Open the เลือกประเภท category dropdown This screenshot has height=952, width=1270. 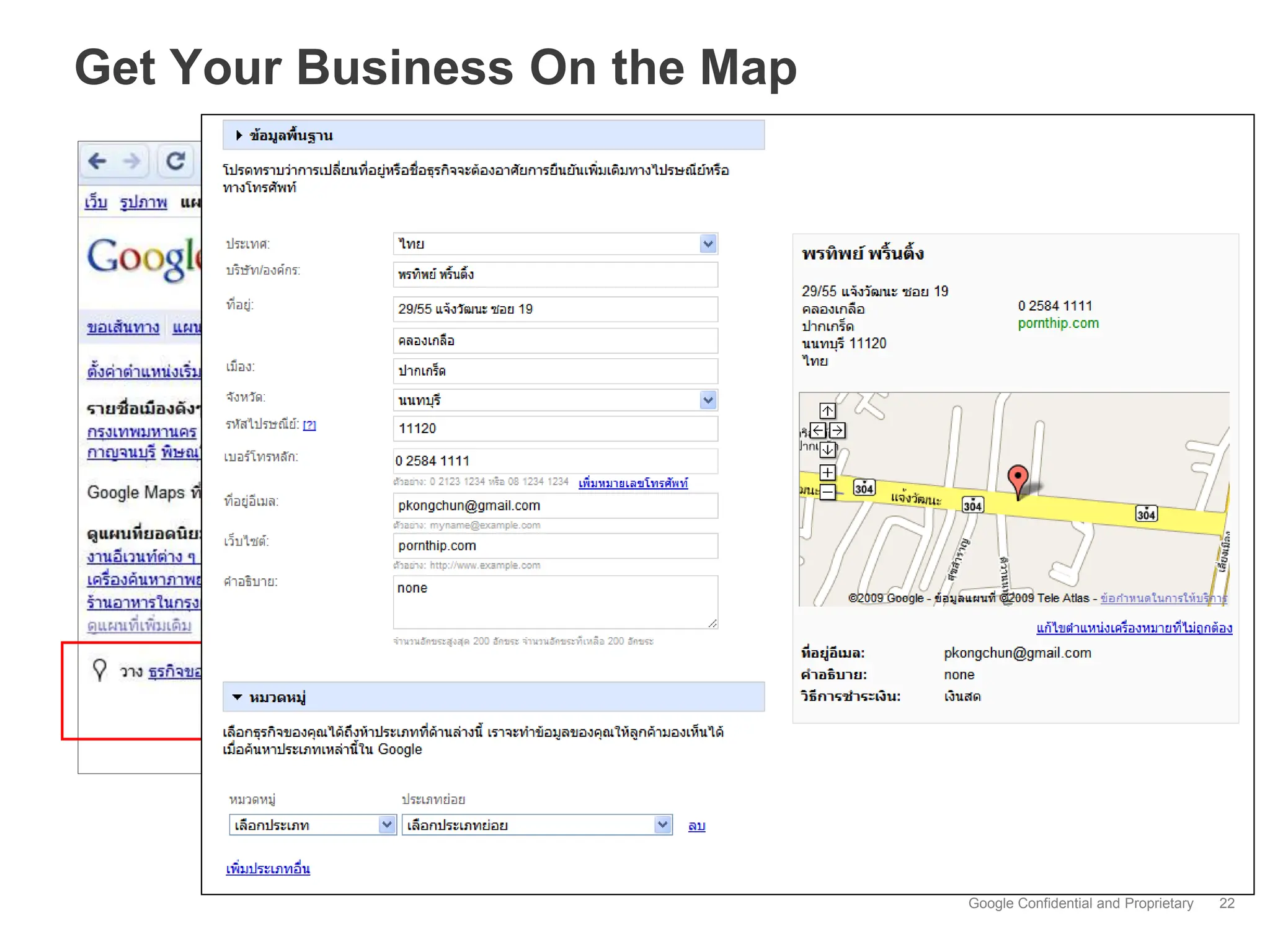313,825
